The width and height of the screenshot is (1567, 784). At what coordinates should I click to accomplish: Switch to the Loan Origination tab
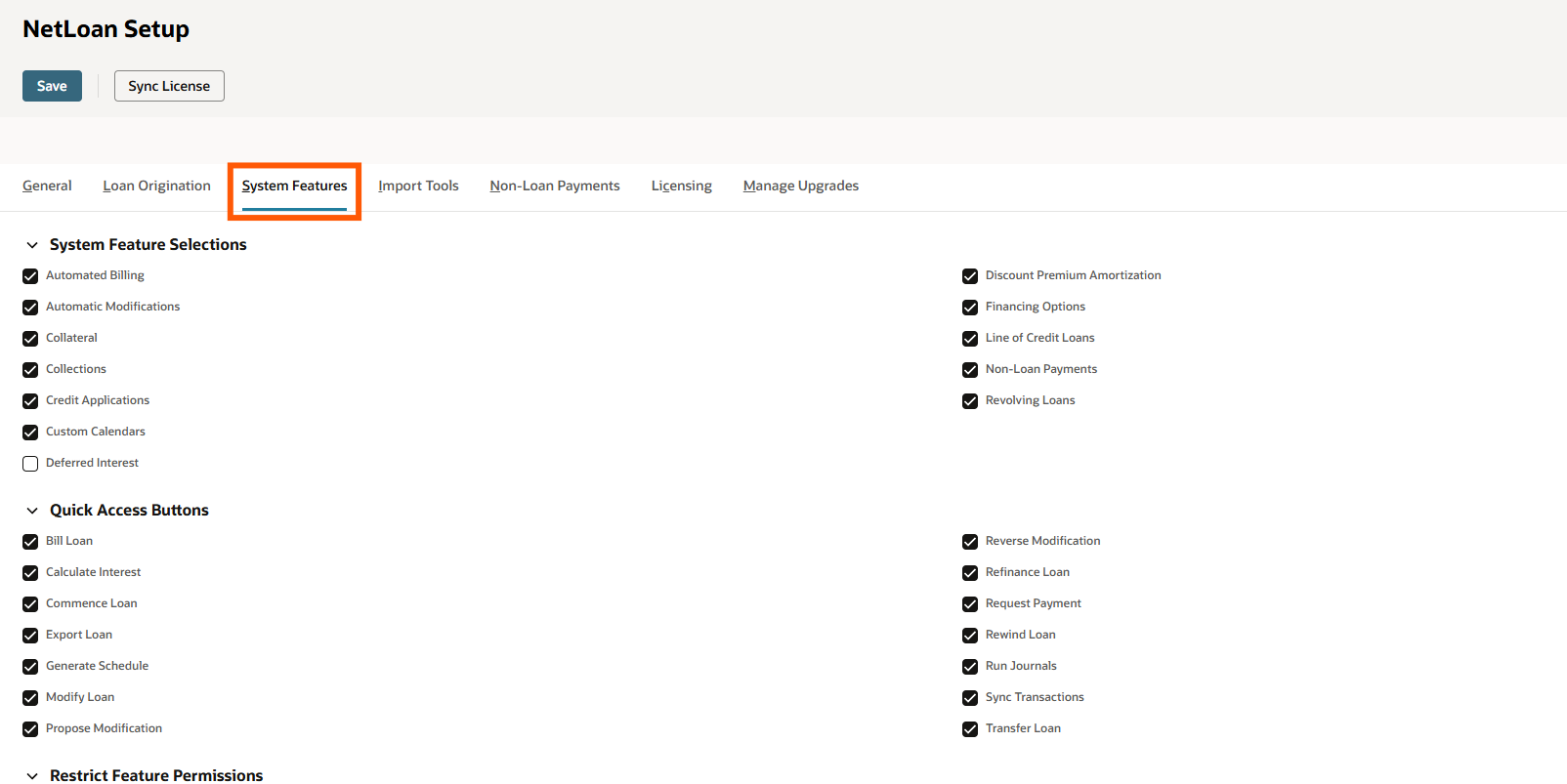[156, 186]
